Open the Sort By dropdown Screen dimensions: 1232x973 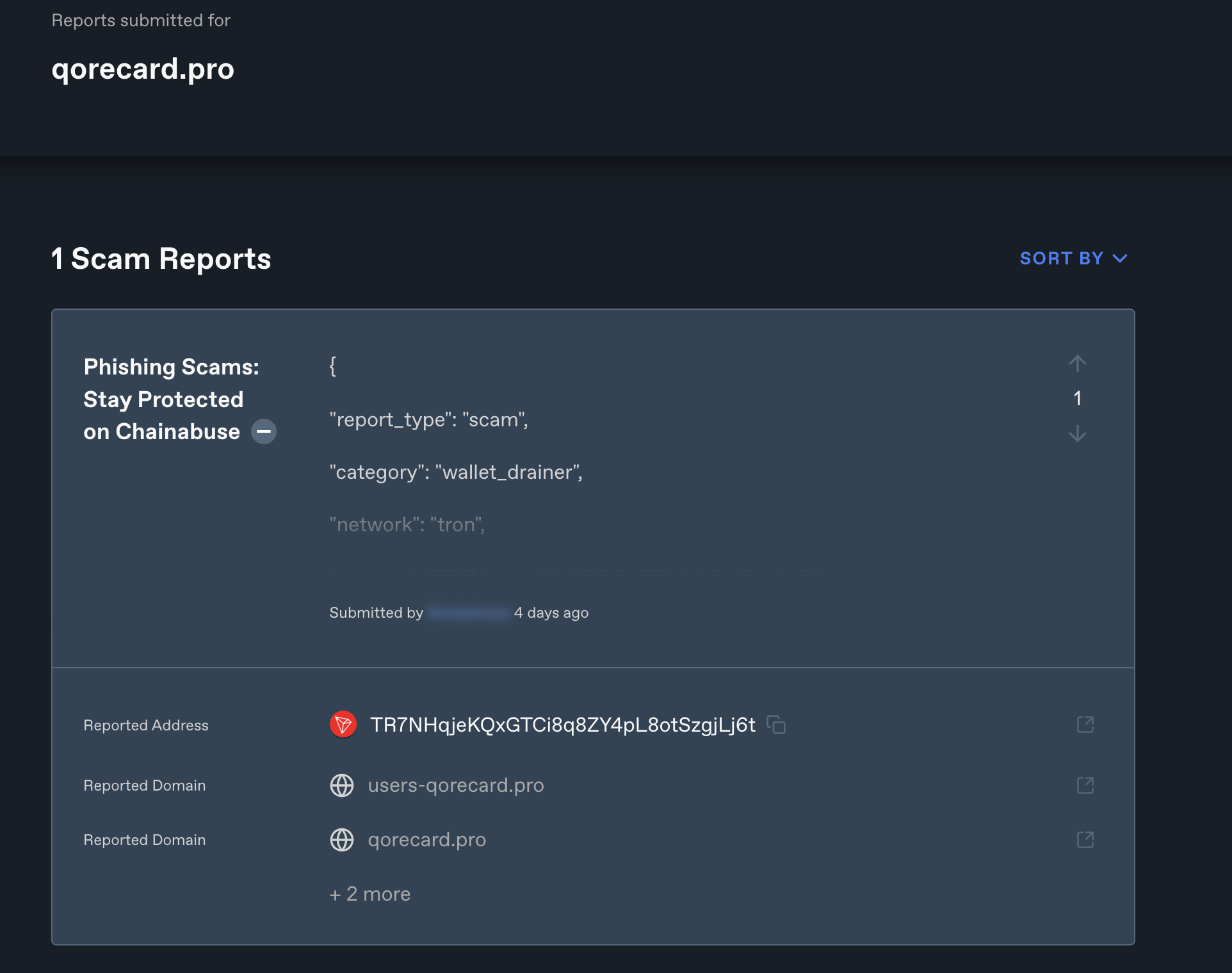point(1074,259)
